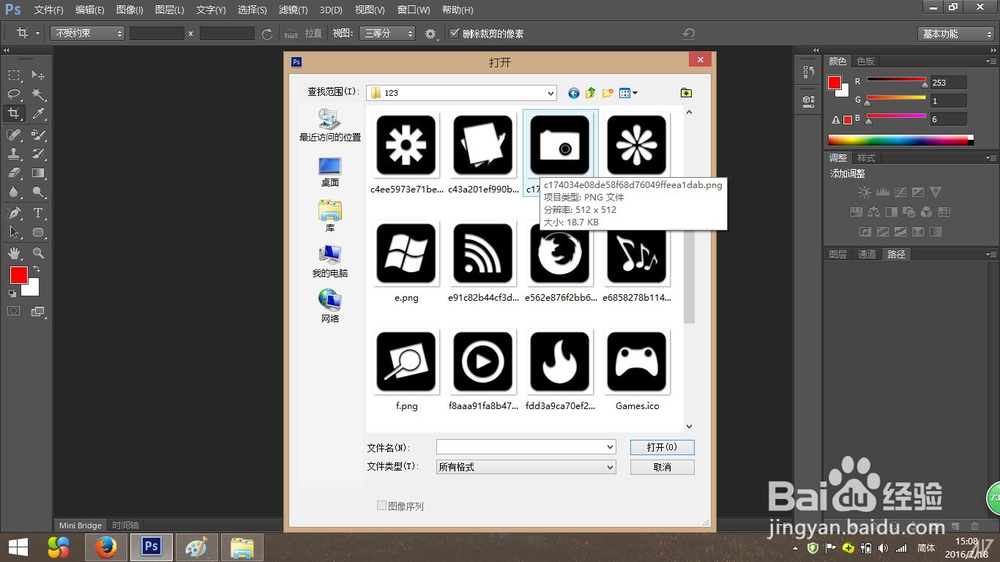Select the Crop tool in toolbox
Image resolution: width=1000 pixels, height=562 pixels.
[13, 114]
